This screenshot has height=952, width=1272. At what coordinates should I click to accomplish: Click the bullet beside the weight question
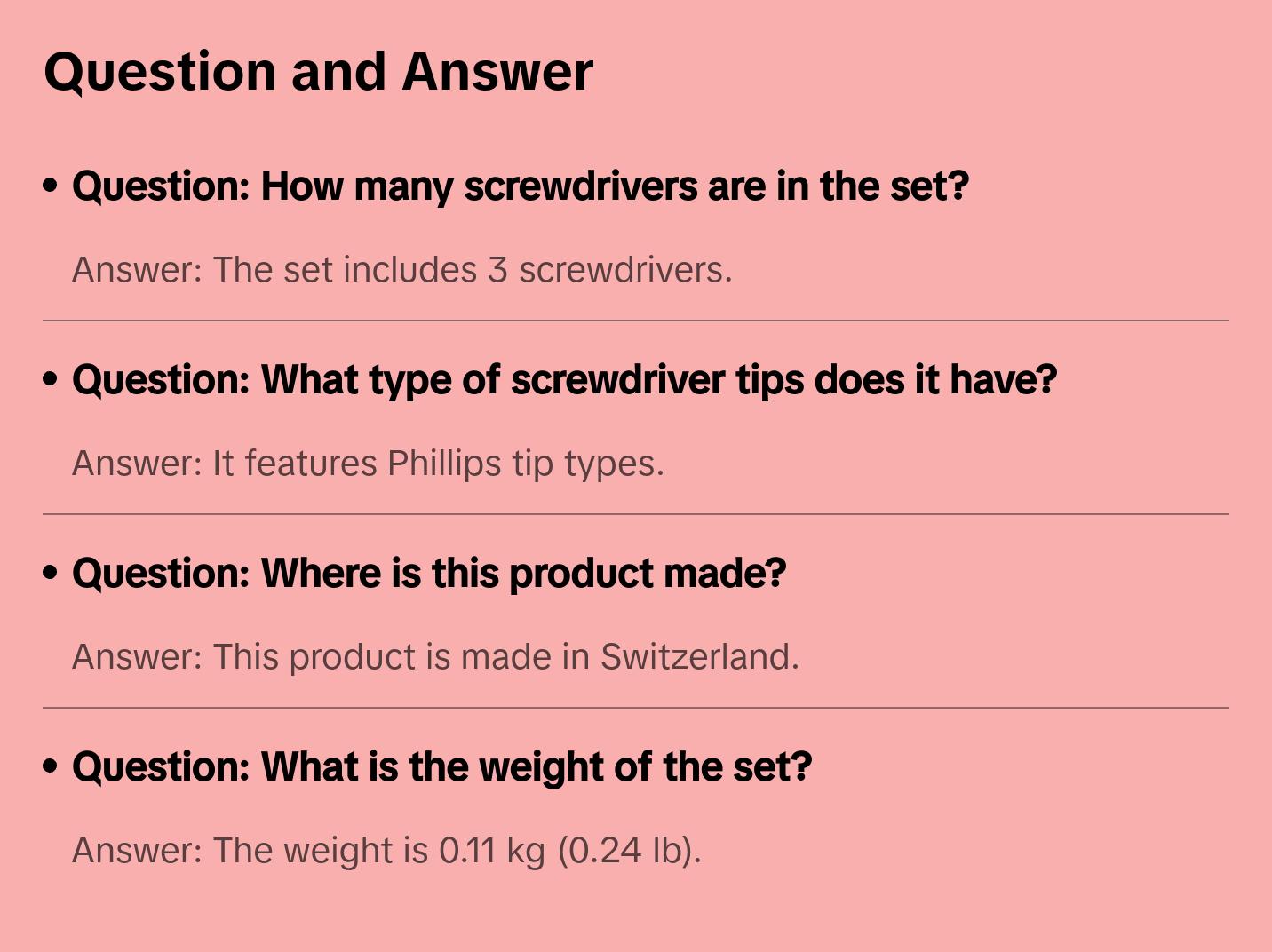51,766
